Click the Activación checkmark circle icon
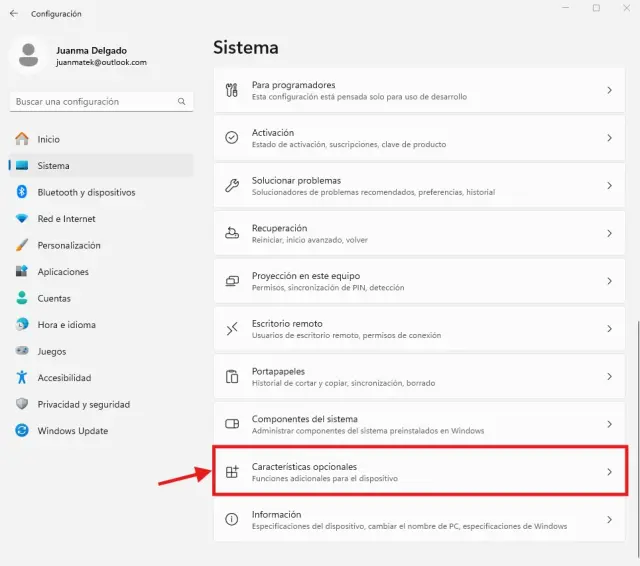640x566 pixels. point(232,138)
